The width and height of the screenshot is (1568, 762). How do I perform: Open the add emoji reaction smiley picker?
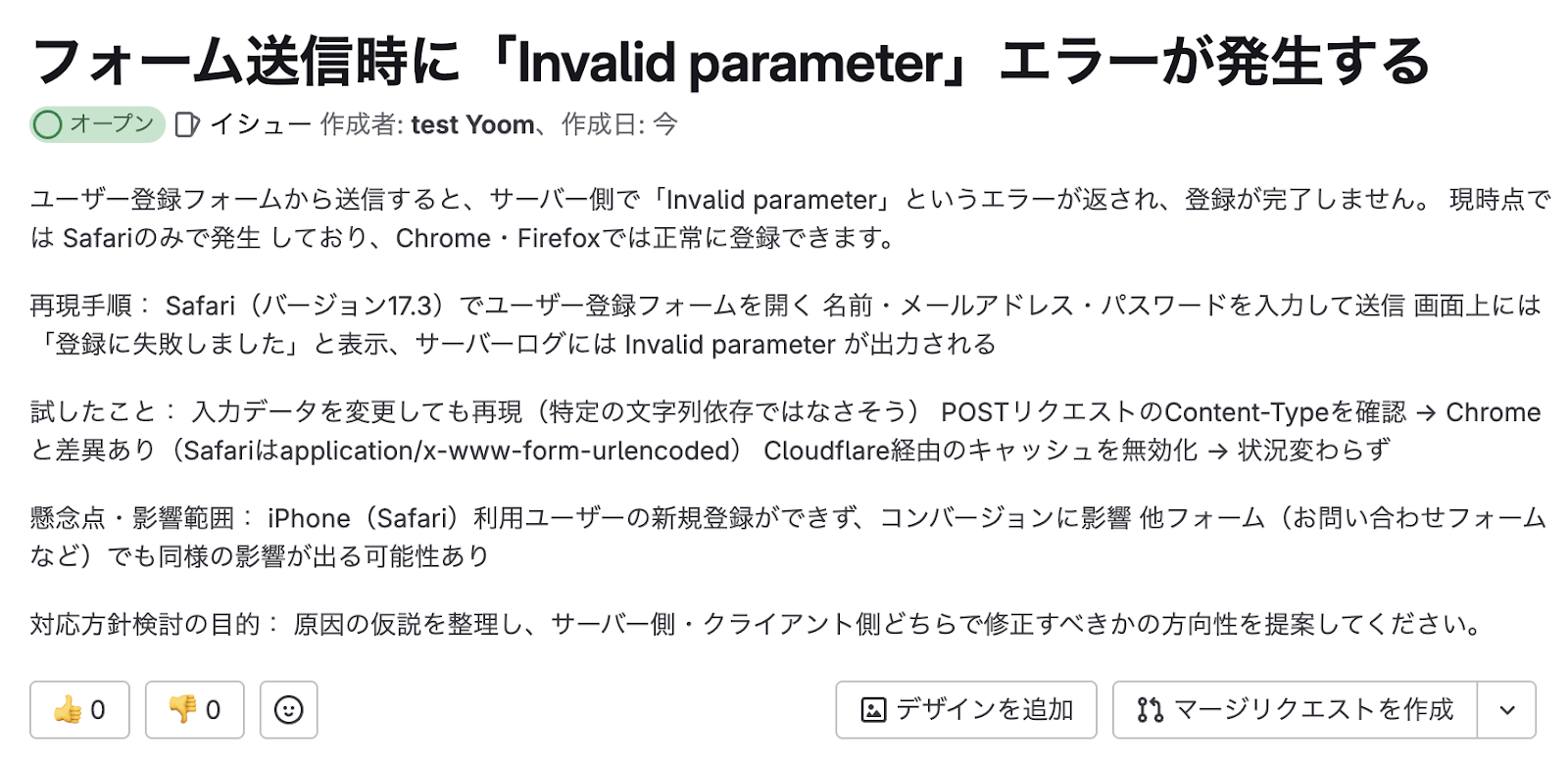coord(288,709)
